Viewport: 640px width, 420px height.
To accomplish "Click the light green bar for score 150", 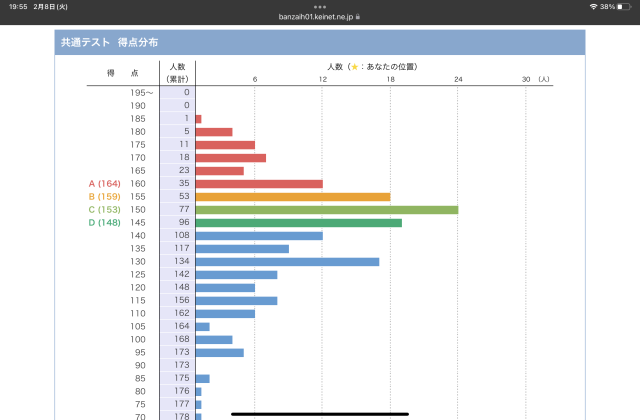I will tap(327, 210).
